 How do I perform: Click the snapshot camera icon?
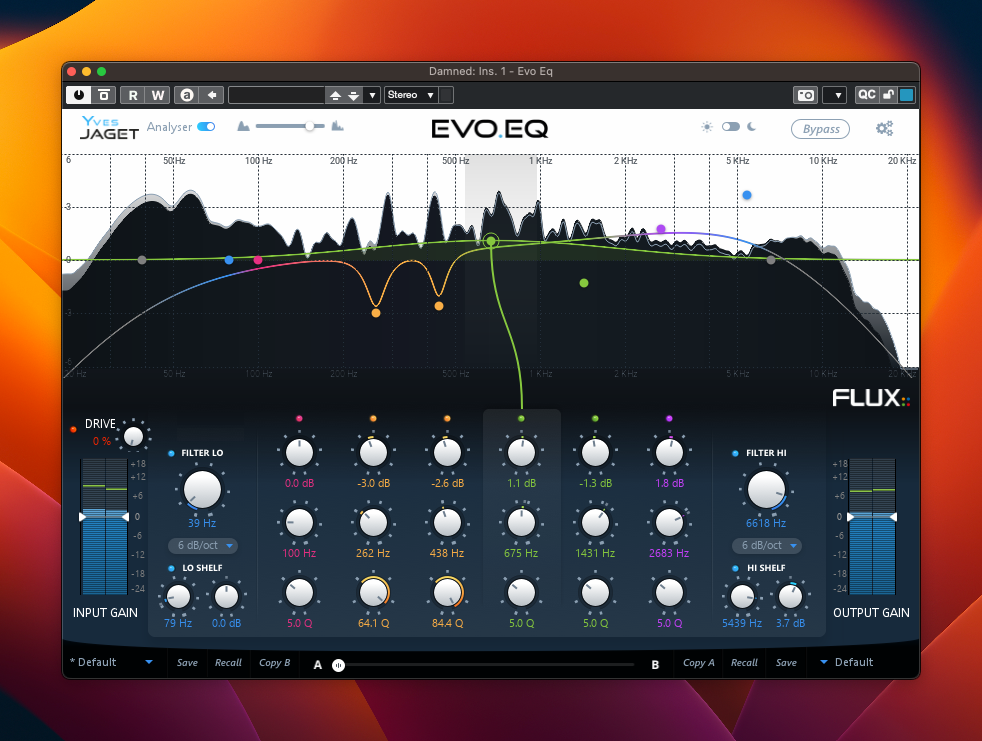click(x=805, y=95)
